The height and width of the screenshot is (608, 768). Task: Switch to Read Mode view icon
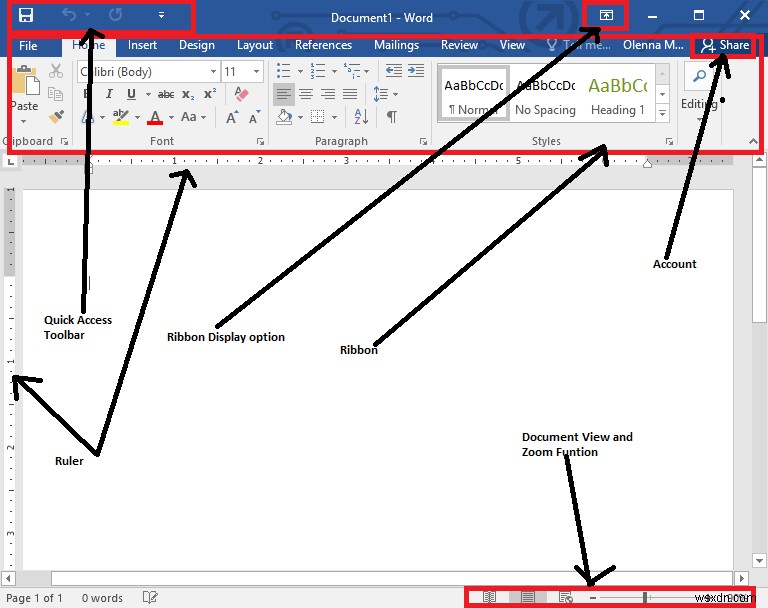[489, 597]
